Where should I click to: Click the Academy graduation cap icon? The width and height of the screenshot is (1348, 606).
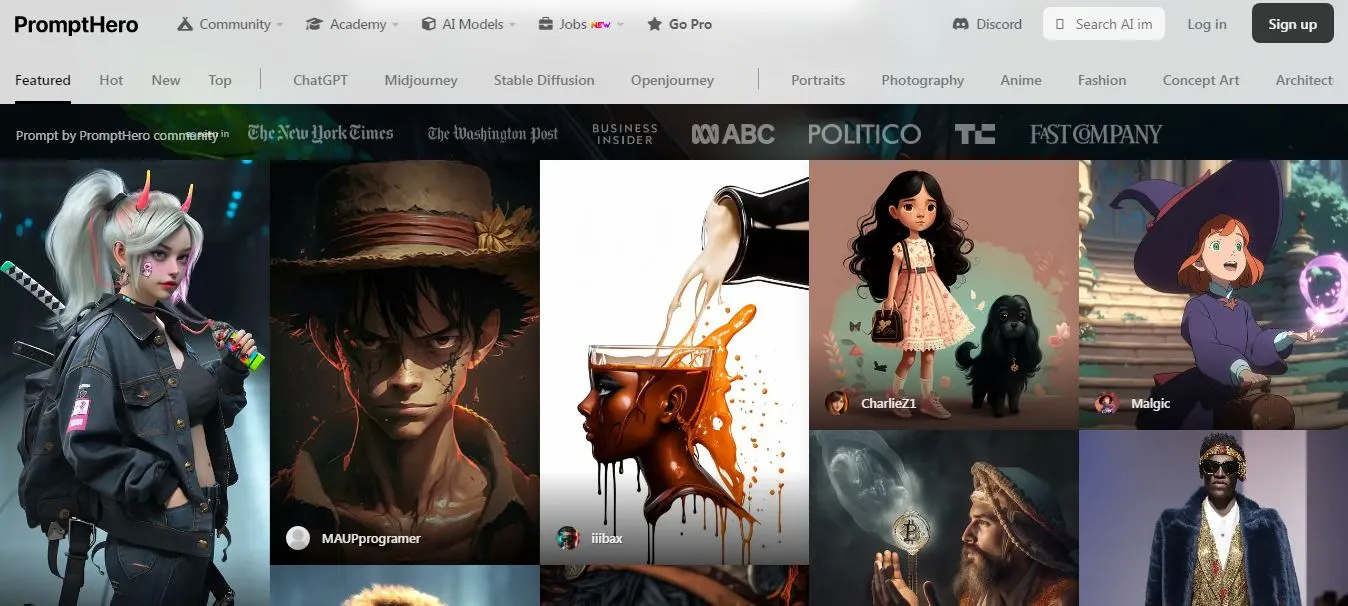tap(314, 24)
